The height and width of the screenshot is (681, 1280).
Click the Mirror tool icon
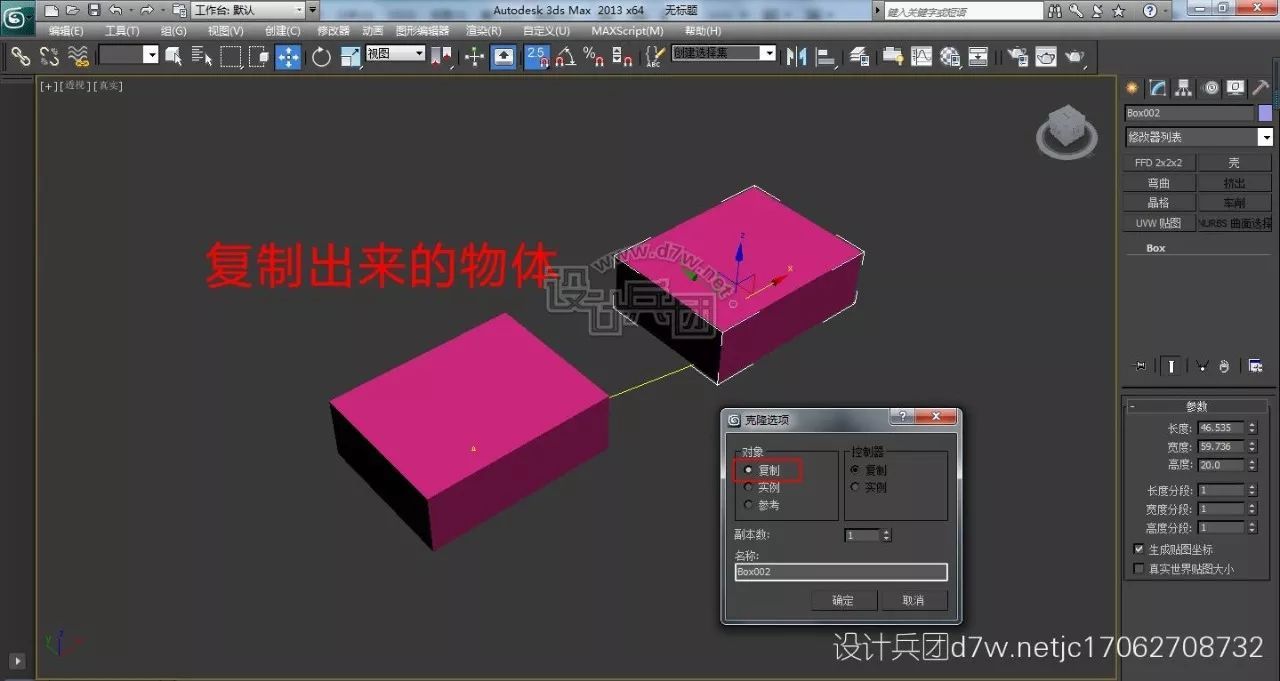pyautogui.click(x=797, y=56)
